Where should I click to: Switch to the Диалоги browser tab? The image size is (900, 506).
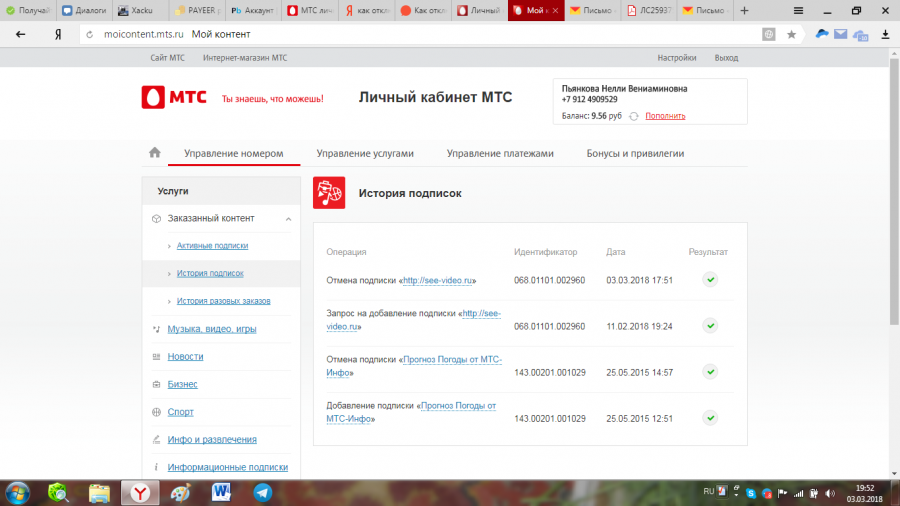84,10
